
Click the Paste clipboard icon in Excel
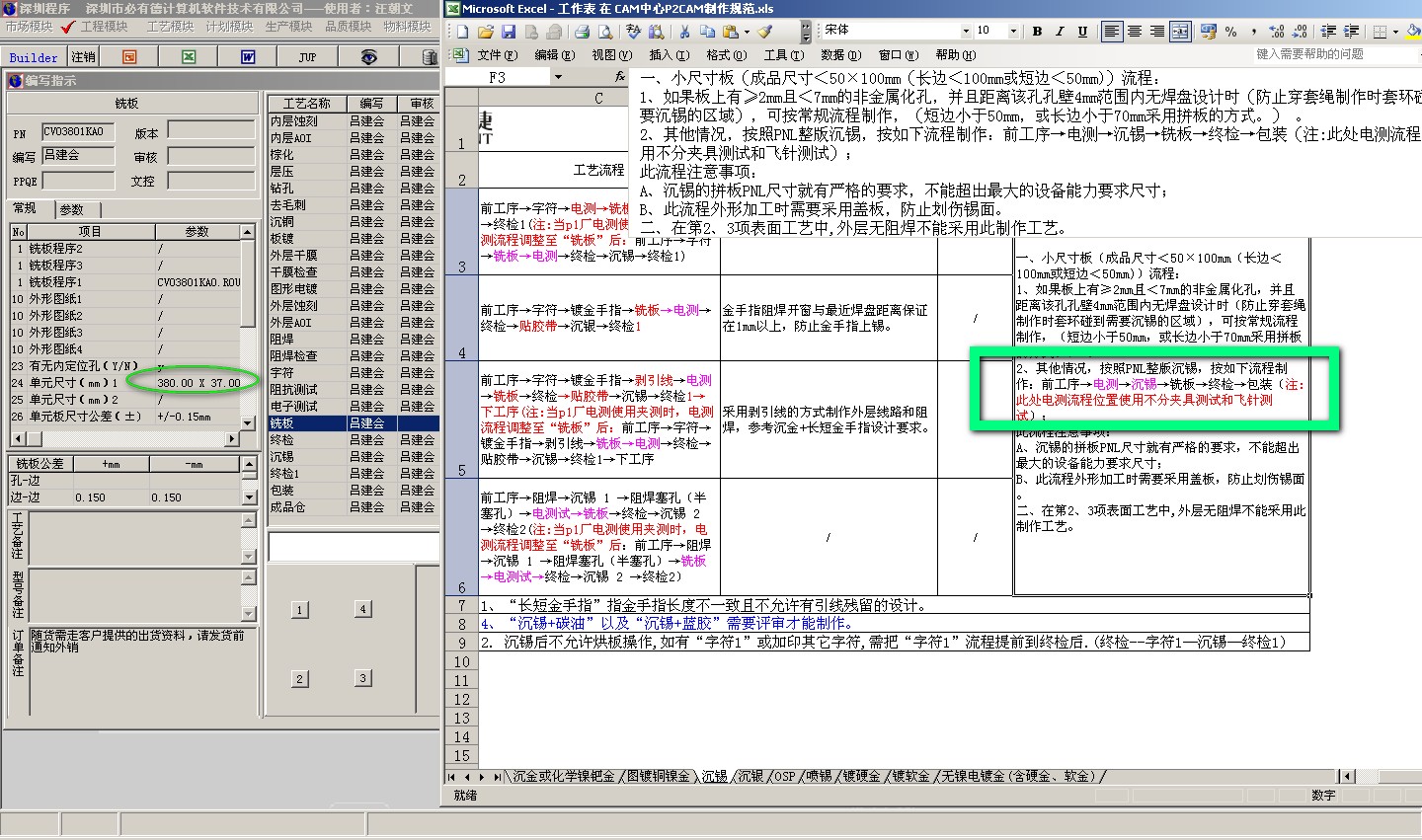(x=730, y=32)
